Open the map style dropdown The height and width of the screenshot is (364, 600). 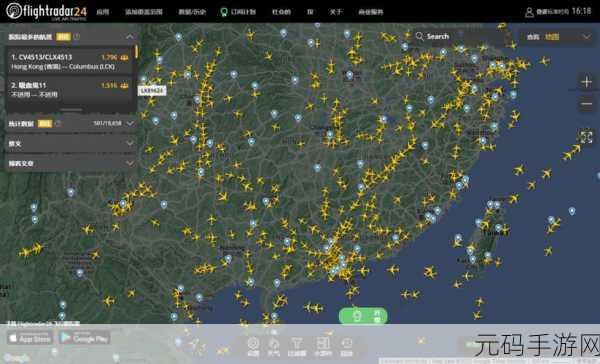[558, 37]
